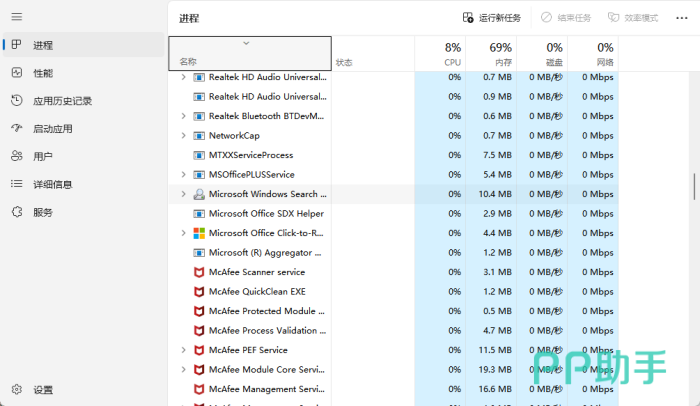Viewport: 700px width, 406px height.
Task: Sort by the 磁盘 column header
Action: click(542, 54)
